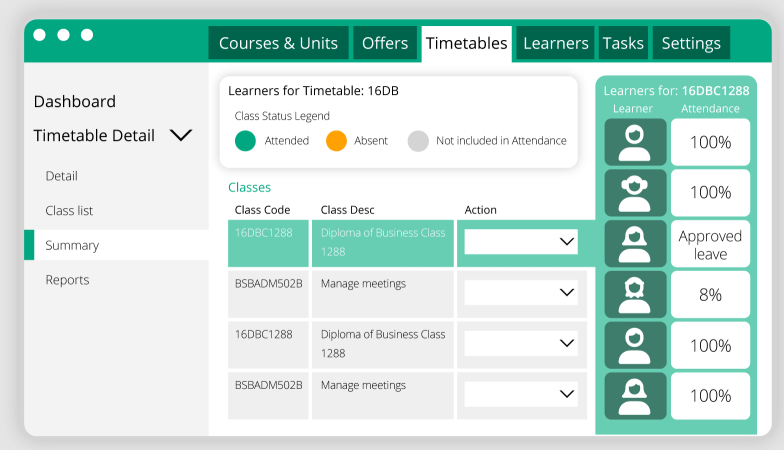Open Action dropdown for last Manage meetings row
This screenshot has height=450, width=784.
coord(521,394)
